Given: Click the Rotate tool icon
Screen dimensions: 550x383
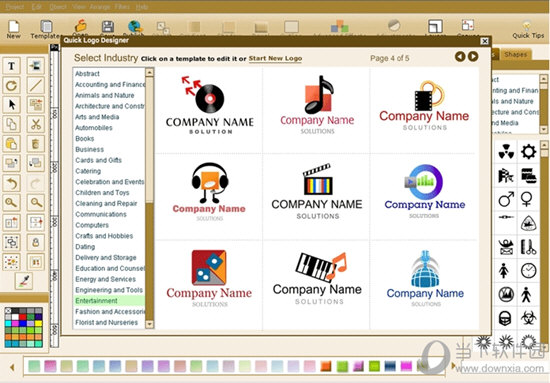Looking at the screenshot, I should tap(12, 85).
